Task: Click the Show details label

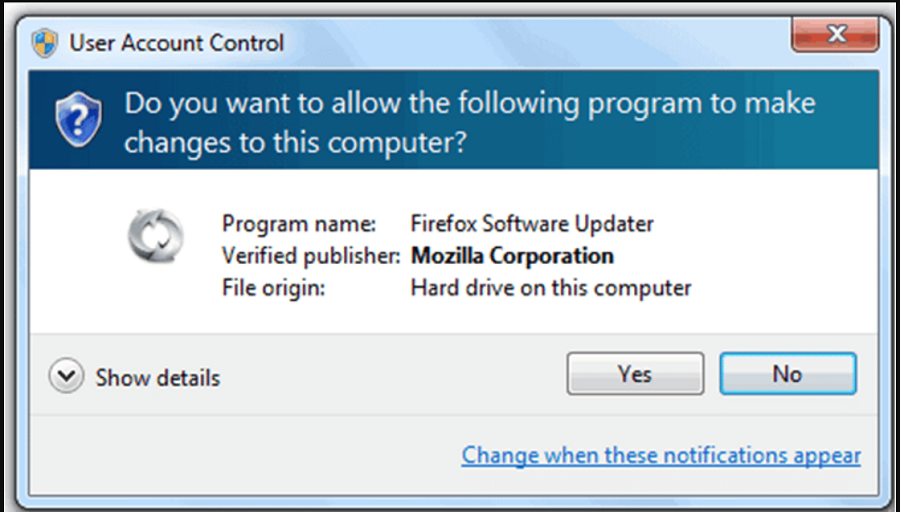Action: click(x=157, y=378)
